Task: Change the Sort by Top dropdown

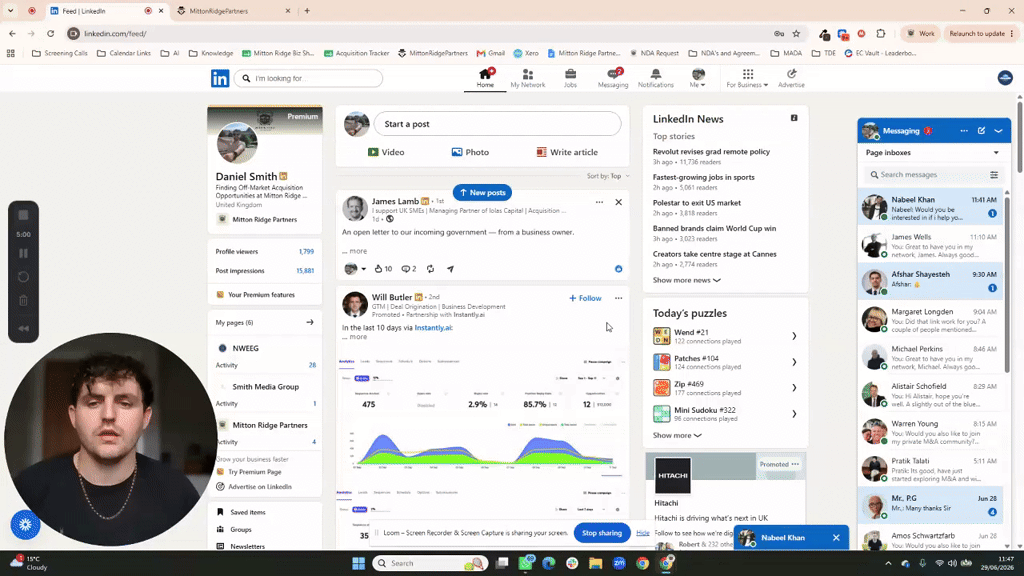Action: [608, 176]
